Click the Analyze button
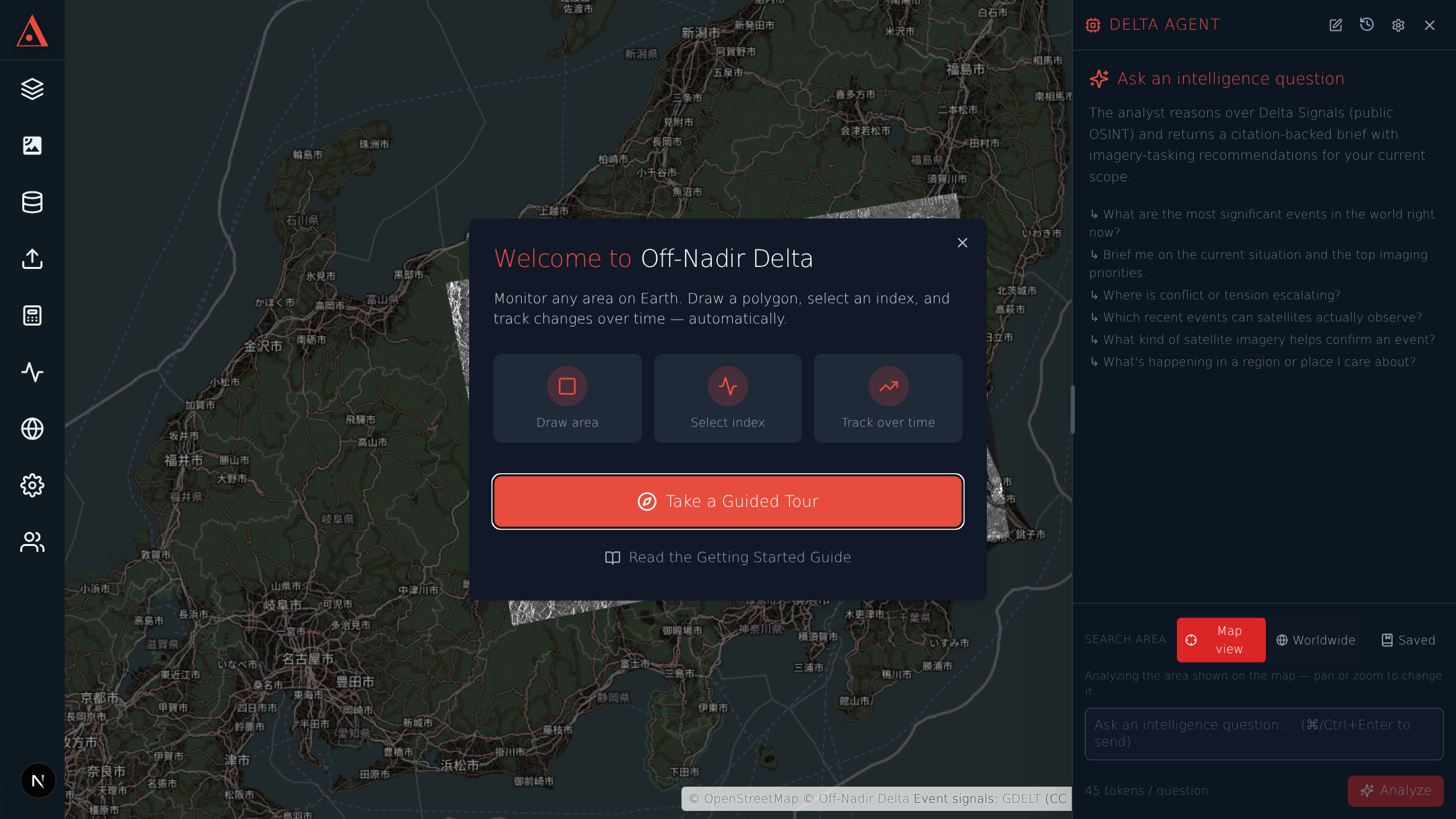This screenshot has height=819, width=1456. point(1395,791)
